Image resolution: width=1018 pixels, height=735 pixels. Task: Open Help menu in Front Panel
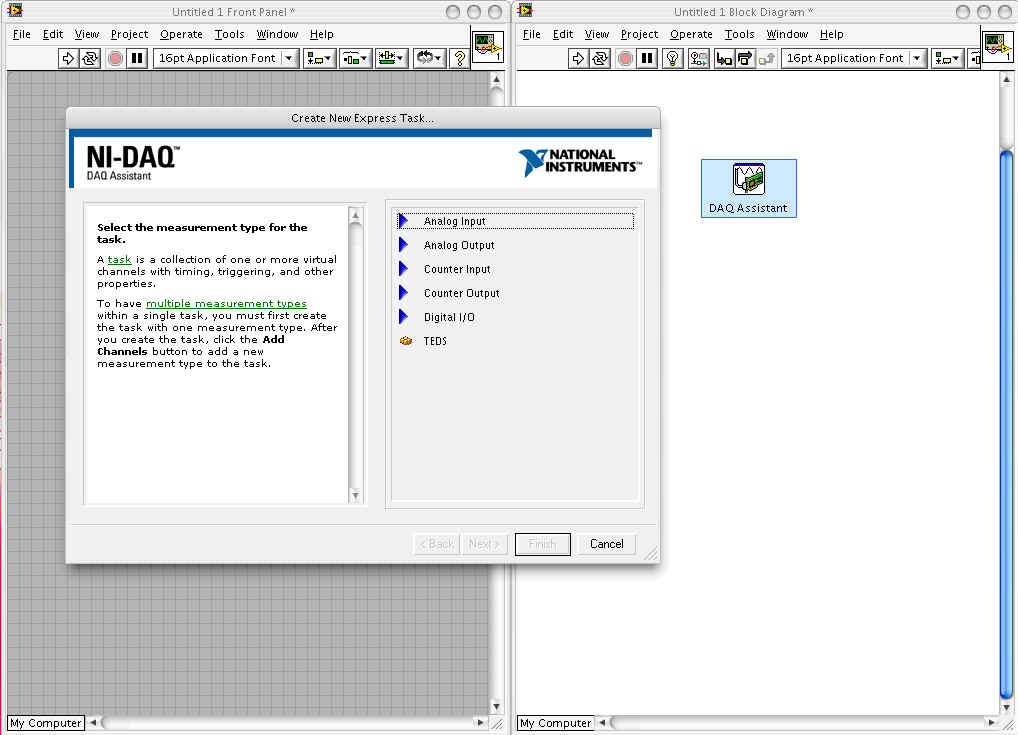pos(321,34)
